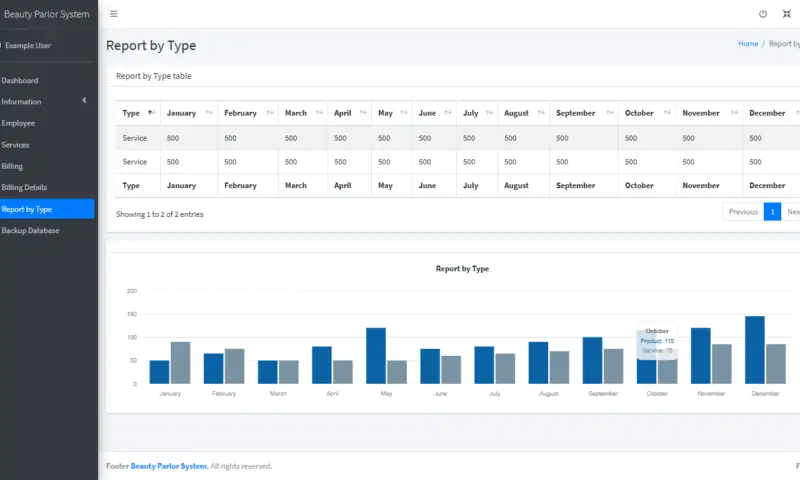This screenshot has width=800, height=480.
Task: Sort table by January column arrows
Action: point(209,113)
